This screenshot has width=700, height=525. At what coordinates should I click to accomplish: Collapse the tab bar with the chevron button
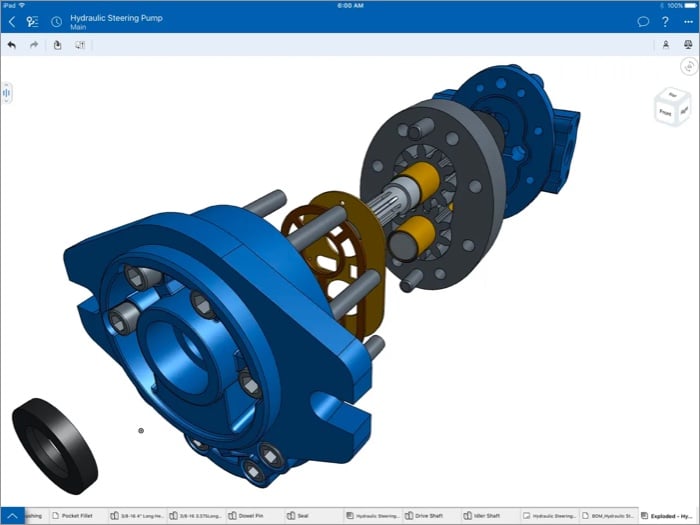[12, 516]
